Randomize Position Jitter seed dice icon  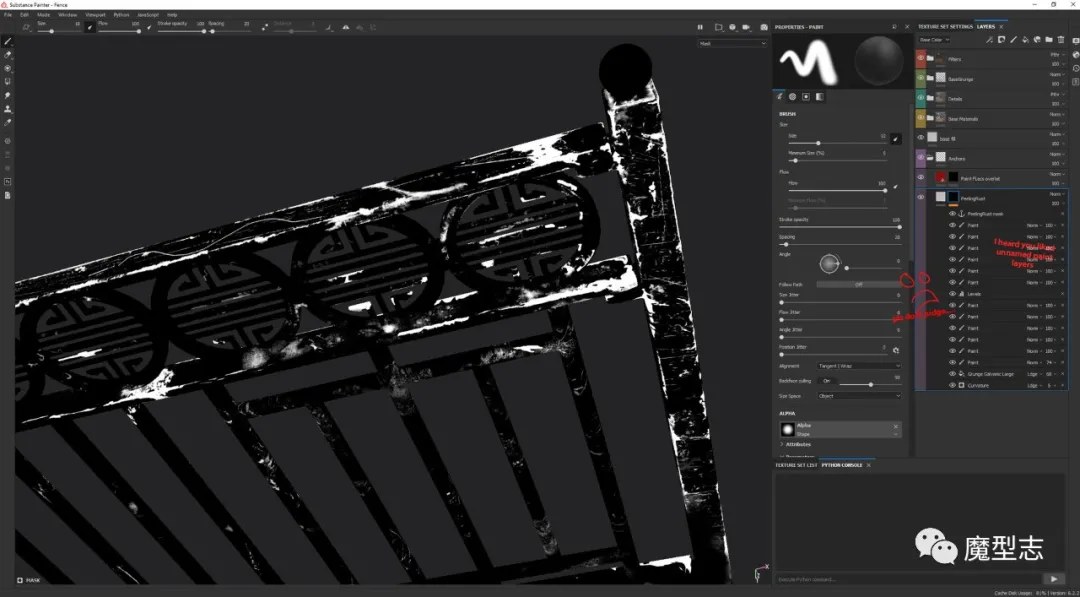[896, 350]
